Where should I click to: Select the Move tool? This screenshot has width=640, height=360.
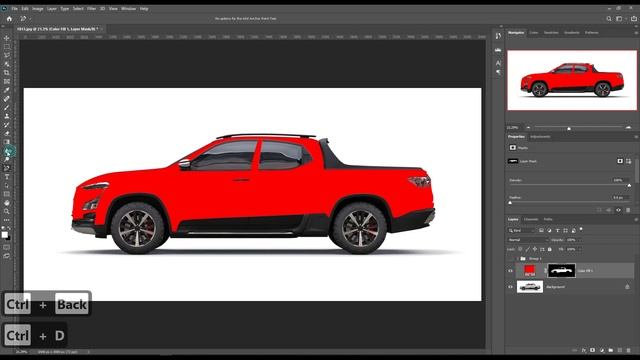click(7, 38)
